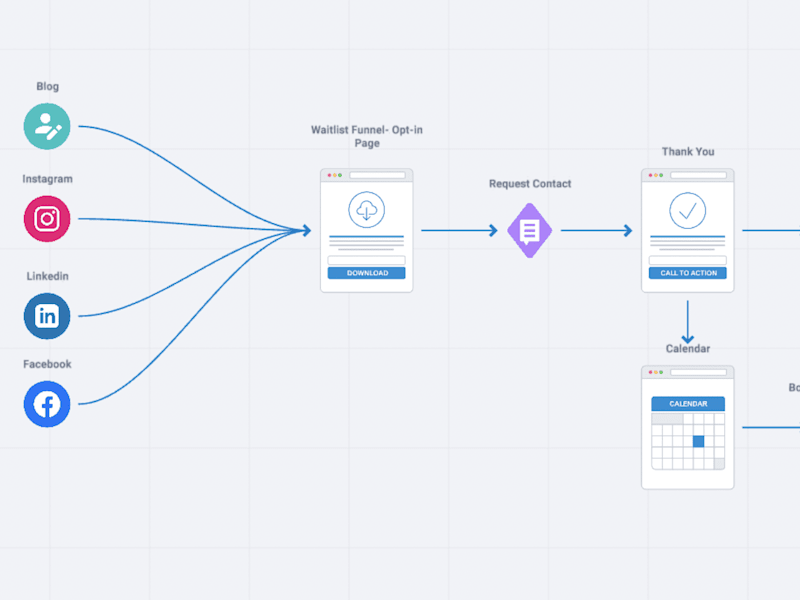This screenshot has height=600, width=800.
Task: Click the CALL TO ACTION button
Action: click(x=688, y=273)
